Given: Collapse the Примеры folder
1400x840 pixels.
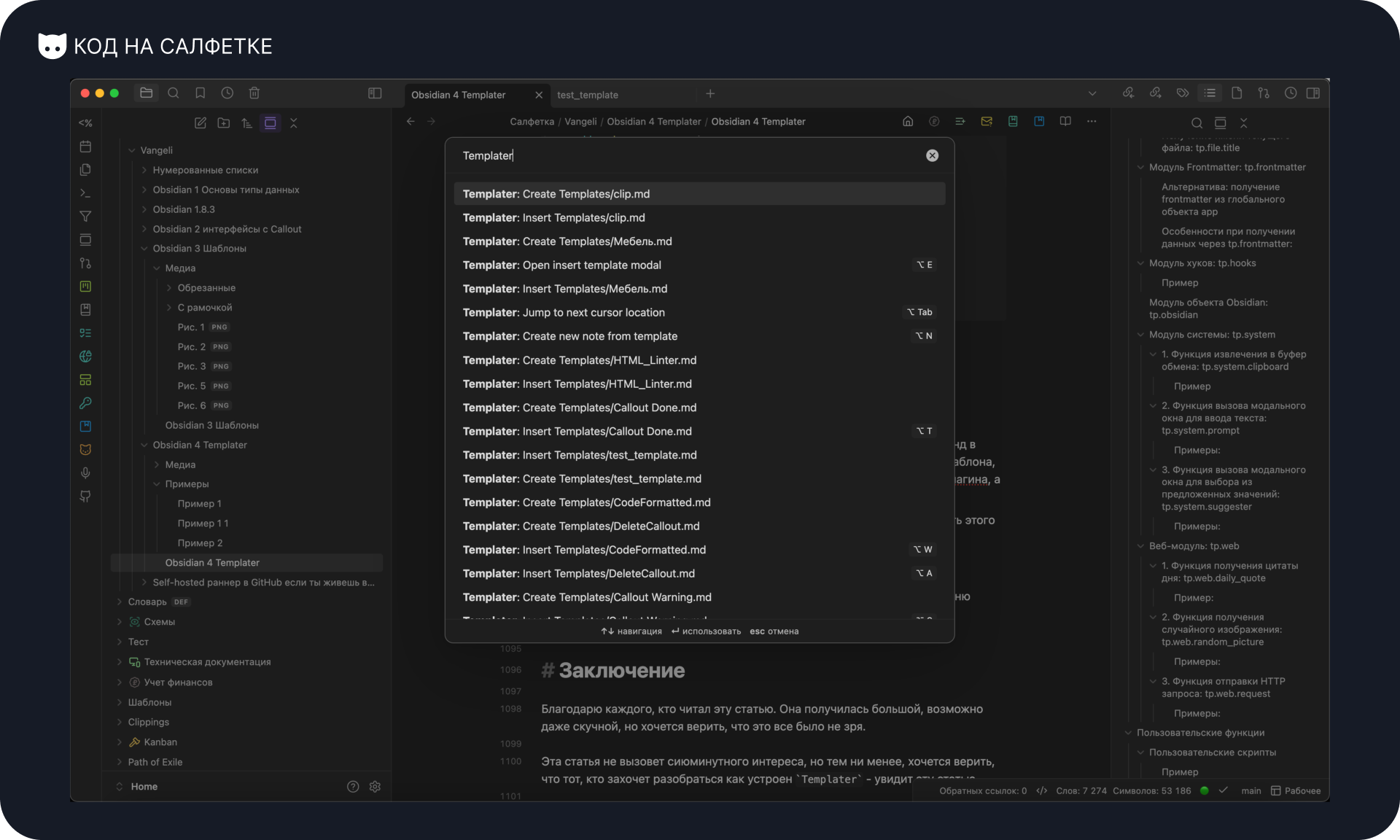Looking at the screenshot, I should [x=157, y=484].
